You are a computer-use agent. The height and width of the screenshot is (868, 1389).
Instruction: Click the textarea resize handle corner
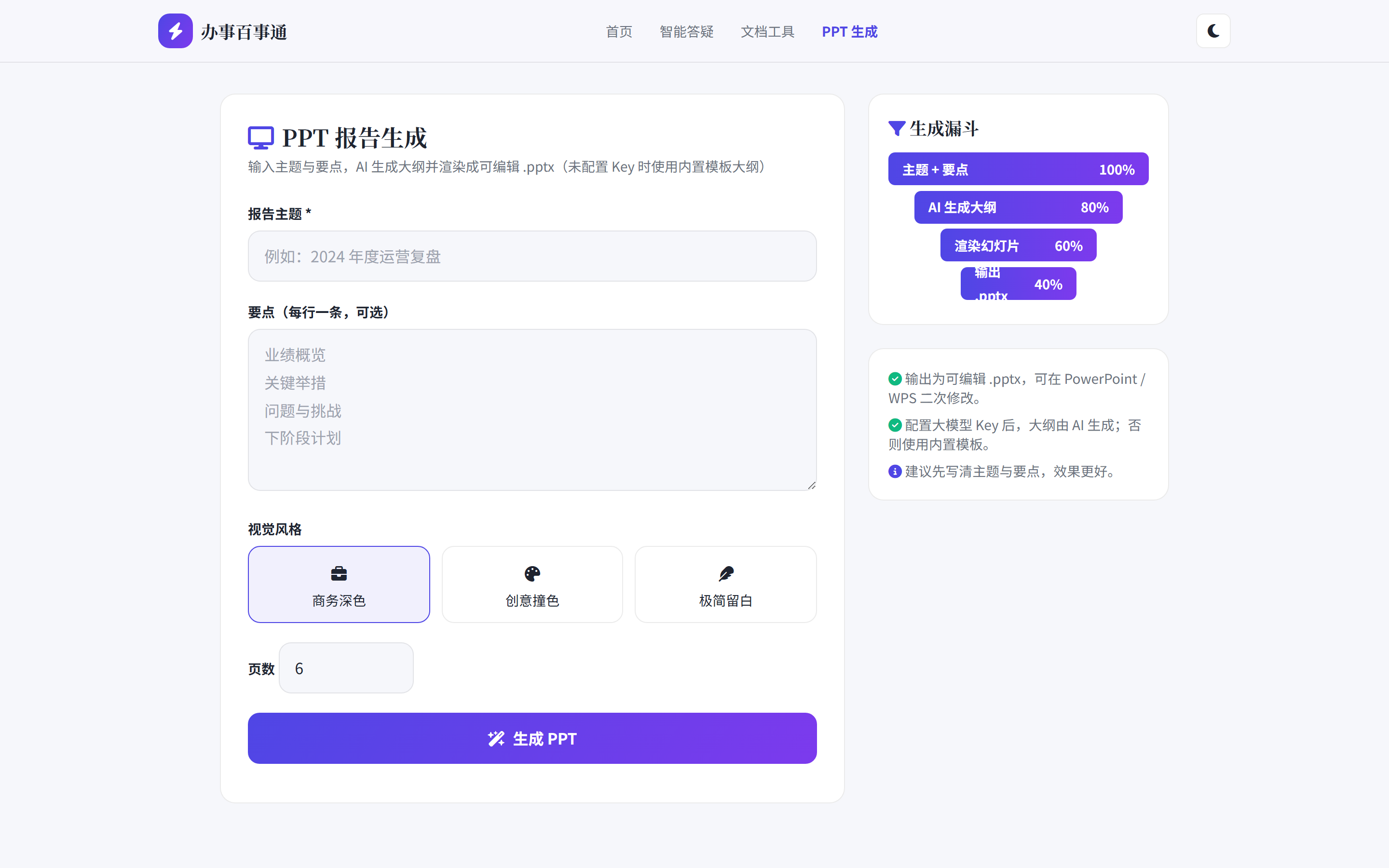(x=811, y=486)
